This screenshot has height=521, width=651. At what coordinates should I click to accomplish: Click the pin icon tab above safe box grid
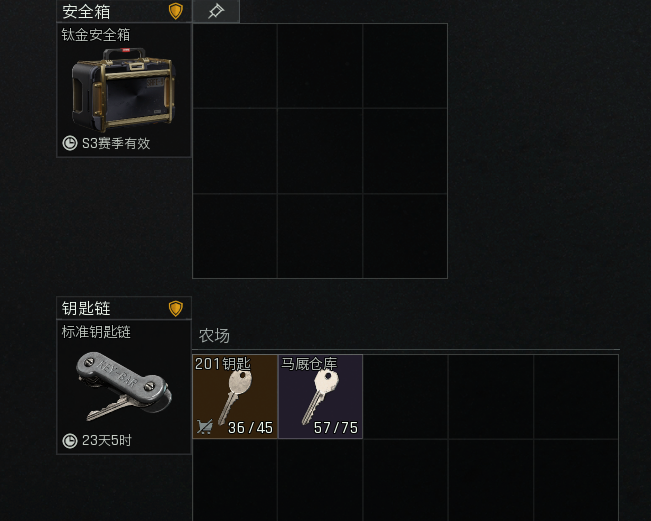[216, 11]
